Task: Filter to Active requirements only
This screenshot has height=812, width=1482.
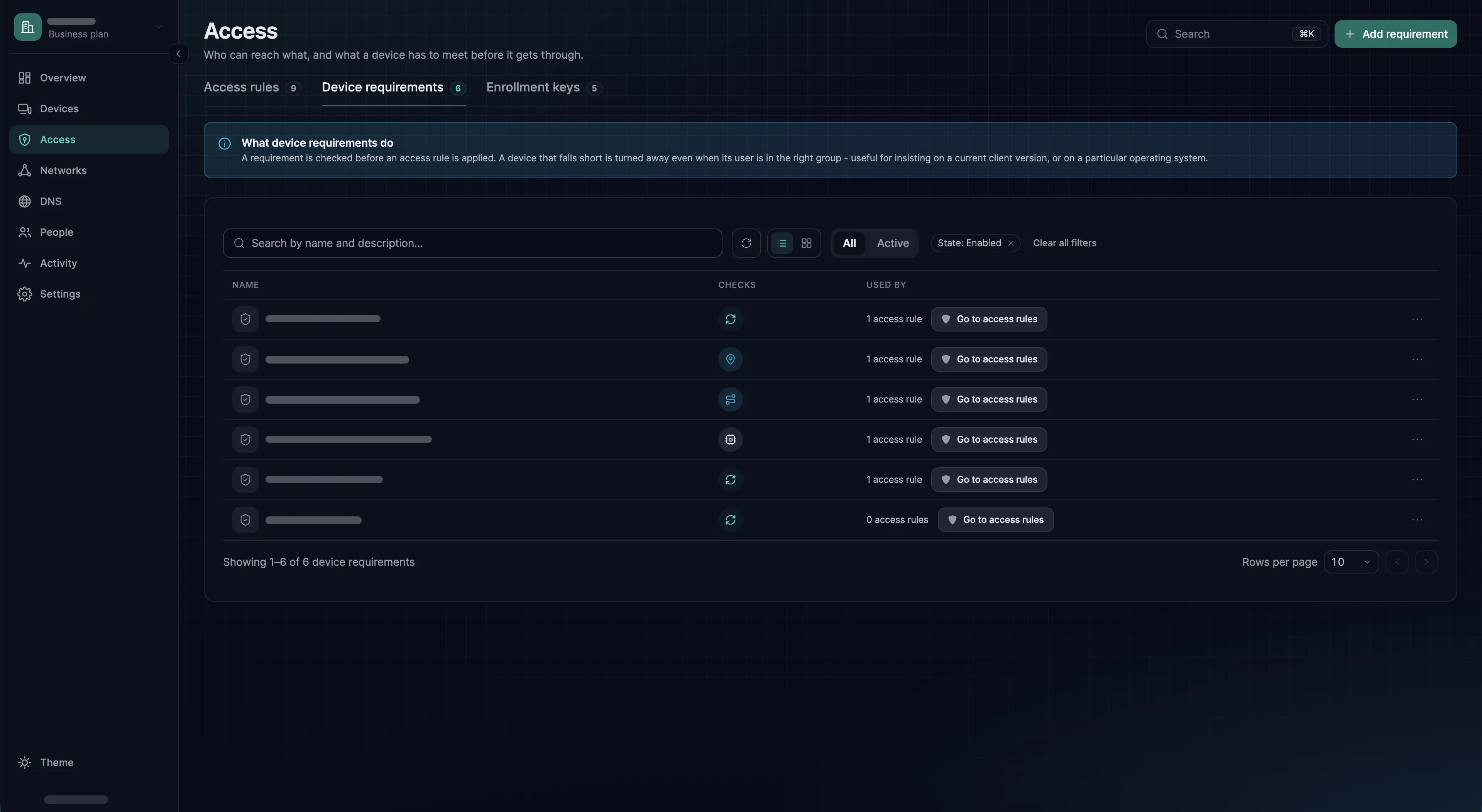Action: tap(892, 244)
